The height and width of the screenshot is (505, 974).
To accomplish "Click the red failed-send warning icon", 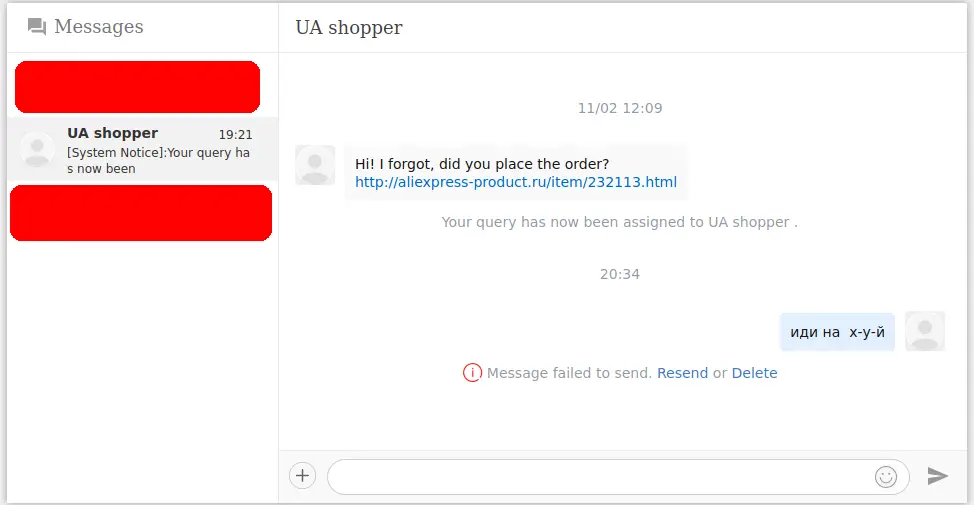I will pyautogui.click(x=472, y=373).
